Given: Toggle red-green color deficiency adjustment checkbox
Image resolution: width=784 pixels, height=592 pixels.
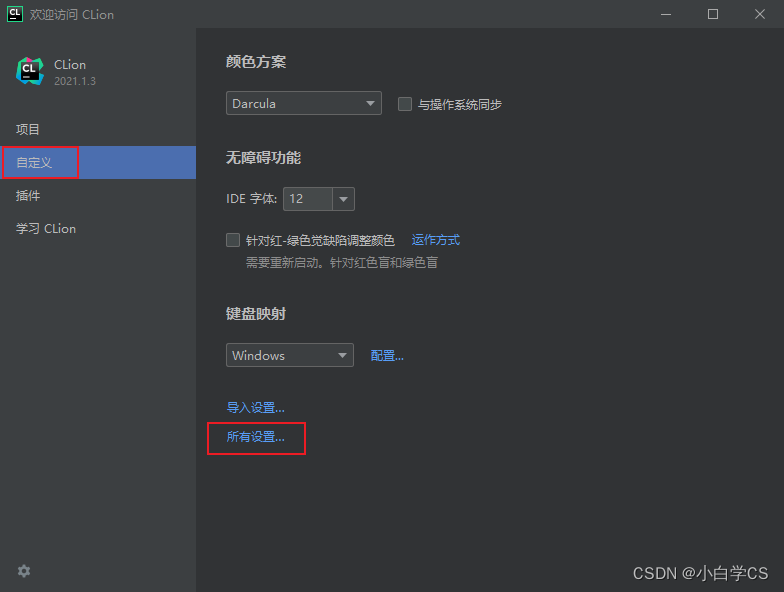Looking at the screenshot, I should pyautogui.click(x=233, y=240).
